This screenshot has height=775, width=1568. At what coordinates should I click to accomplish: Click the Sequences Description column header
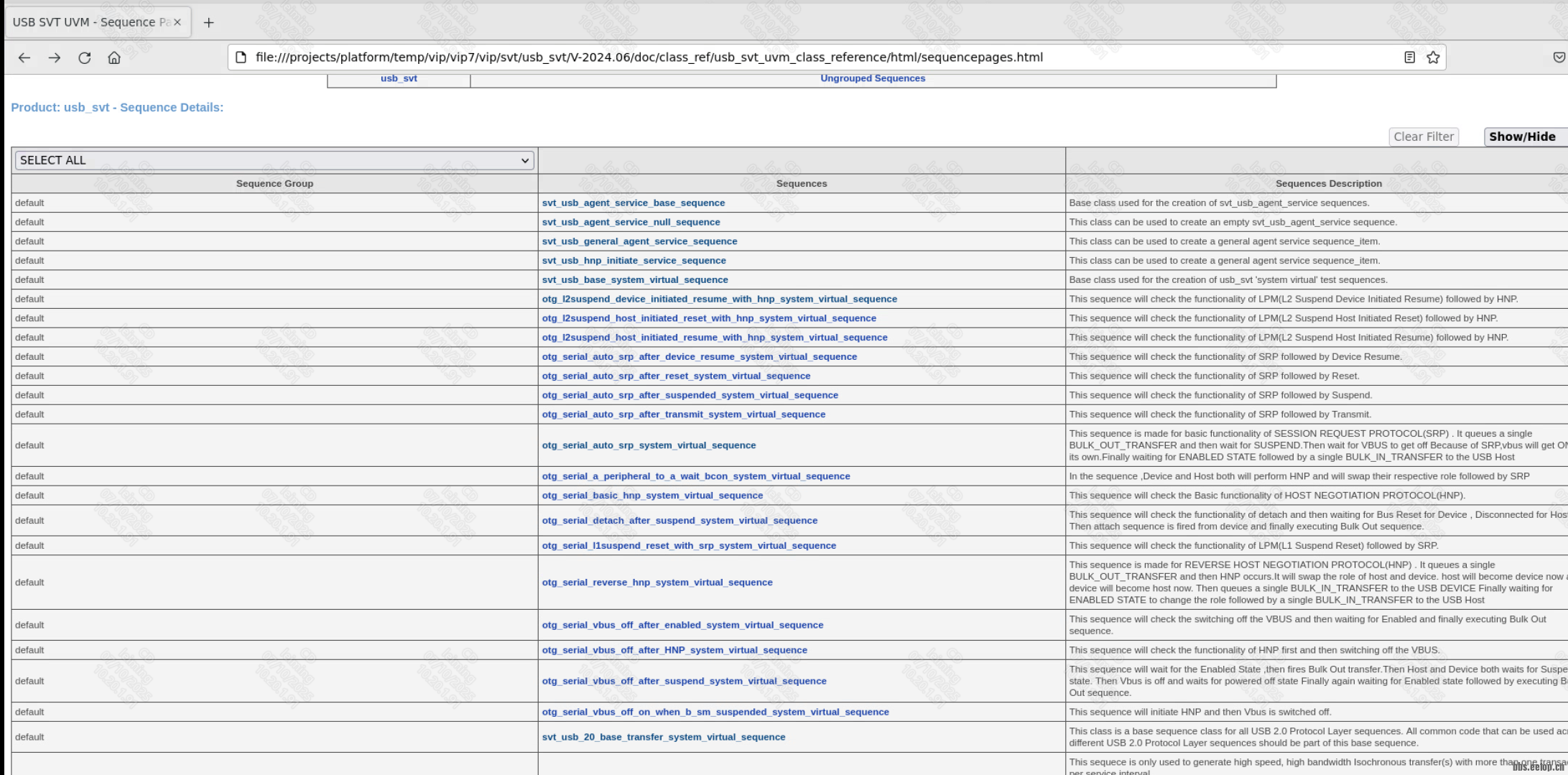coord(1329,184)
